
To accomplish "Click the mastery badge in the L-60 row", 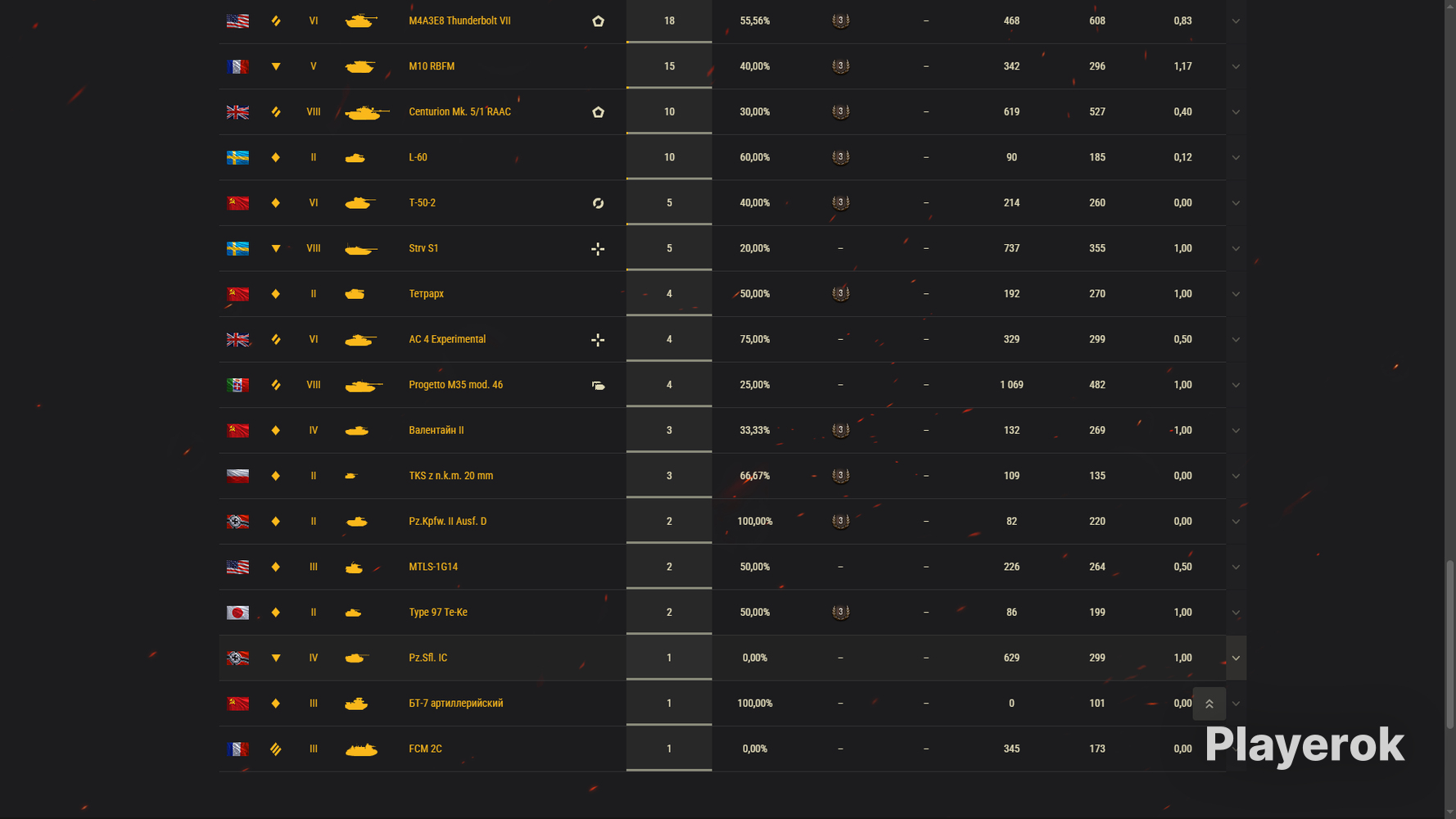I will coord(840,157).
